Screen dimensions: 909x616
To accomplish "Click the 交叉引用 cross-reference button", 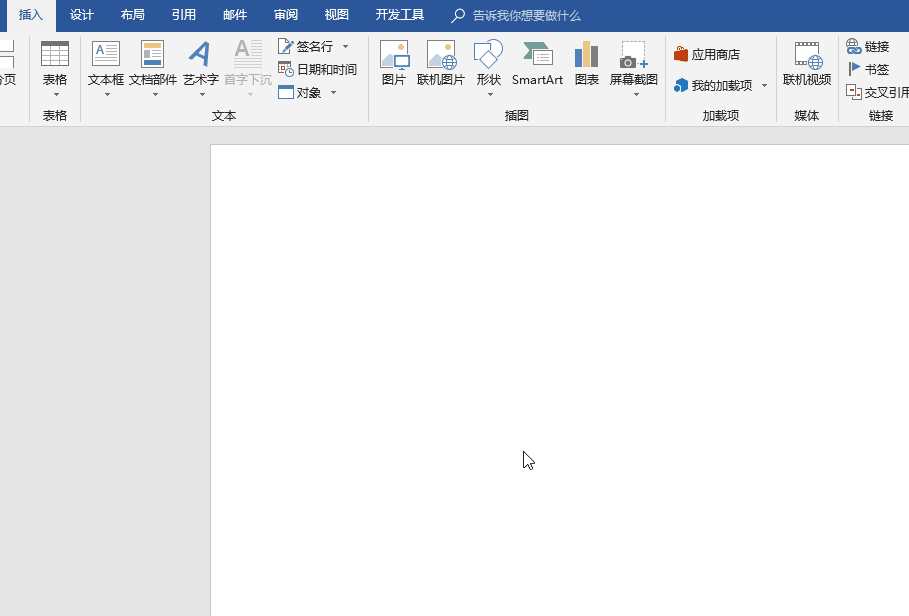I will tap(878, 92).
